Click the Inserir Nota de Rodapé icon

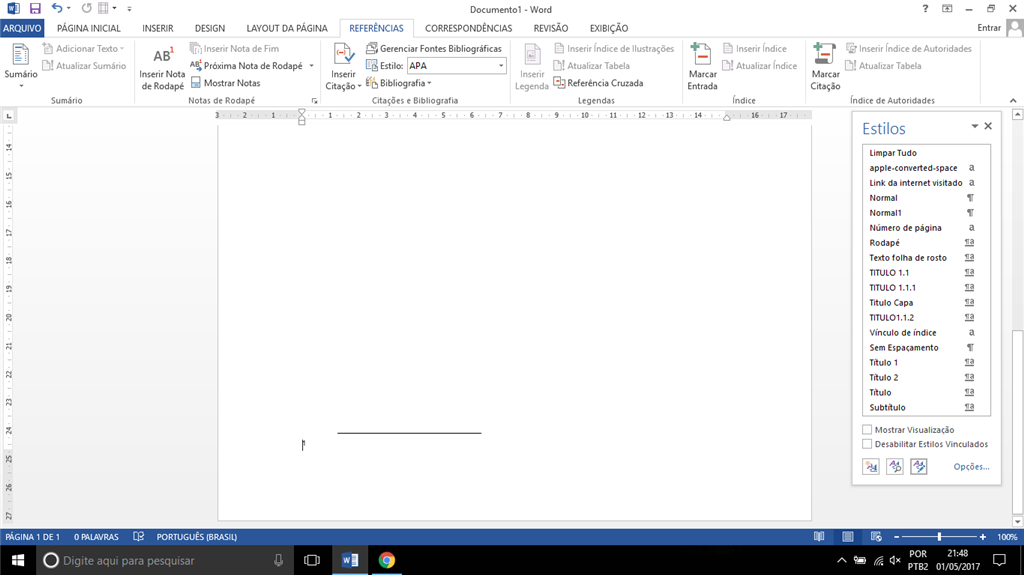[163, 56]
